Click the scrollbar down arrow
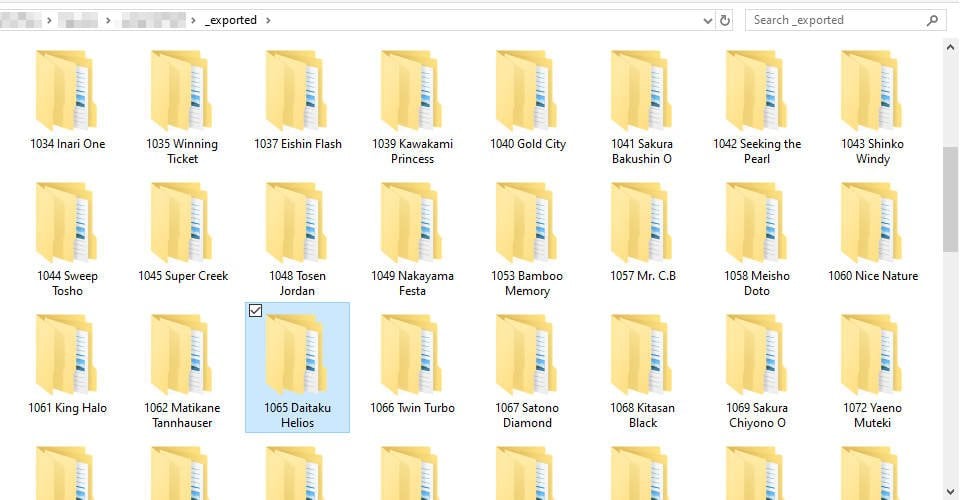Screen dimensions: 960x500 point(950,491)
